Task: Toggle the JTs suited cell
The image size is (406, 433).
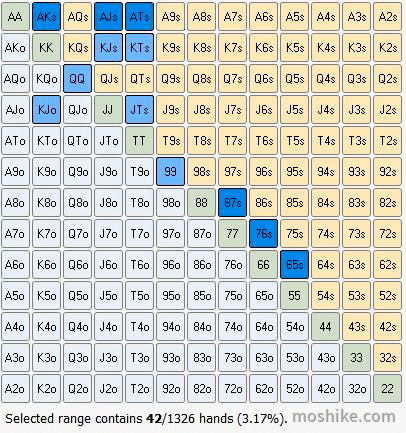Action: pyautogui.click(x=139, y=110)
